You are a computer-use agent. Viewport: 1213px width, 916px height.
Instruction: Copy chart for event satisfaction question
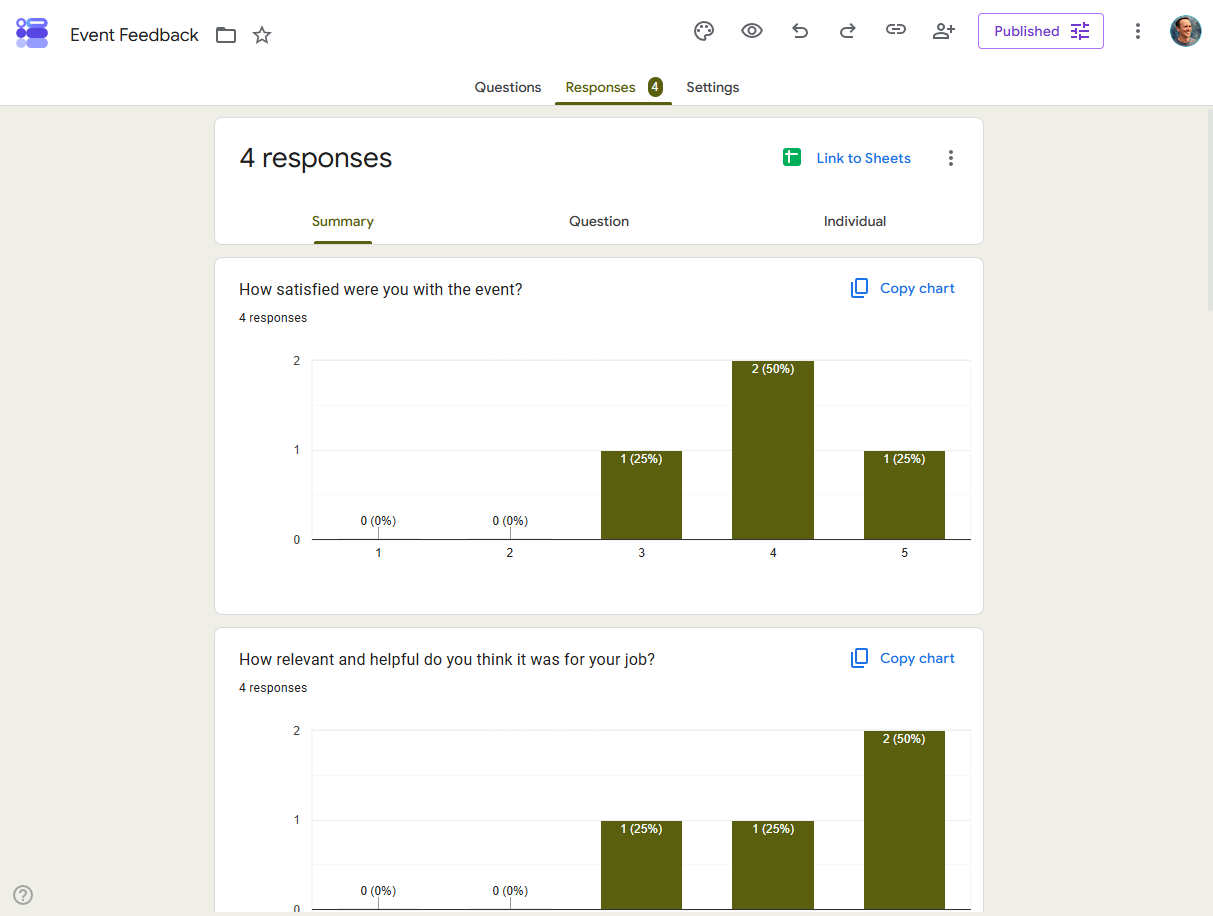(903, 288)
